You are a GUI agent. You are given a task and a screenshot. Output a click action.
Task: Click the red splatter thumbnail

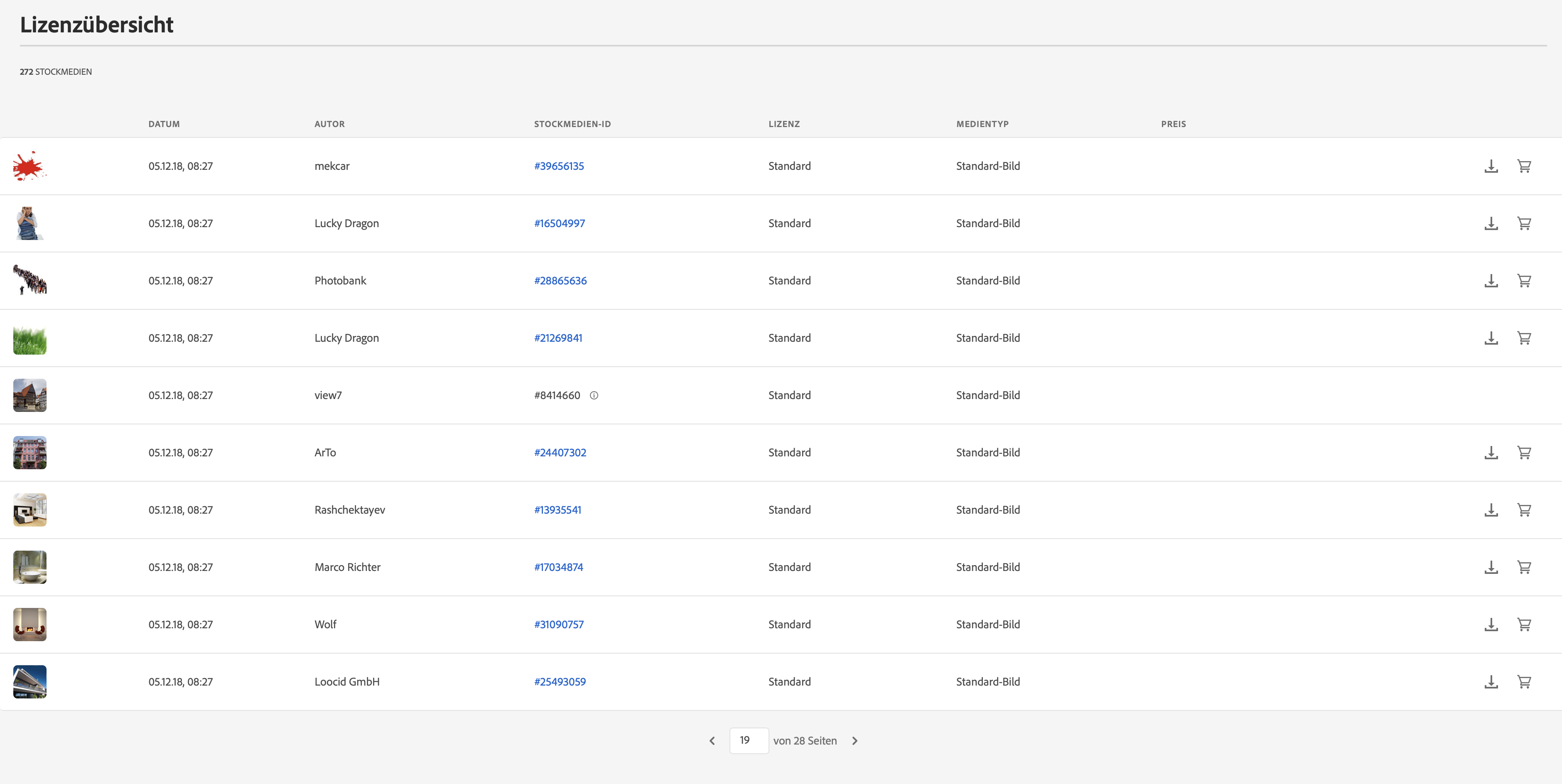click(x=29, y=166)
